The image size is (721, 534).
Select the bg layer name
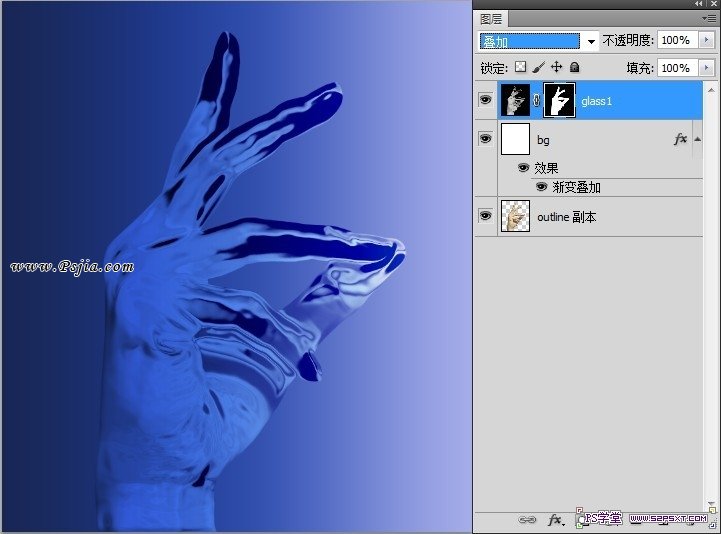(x=543, y=140)
